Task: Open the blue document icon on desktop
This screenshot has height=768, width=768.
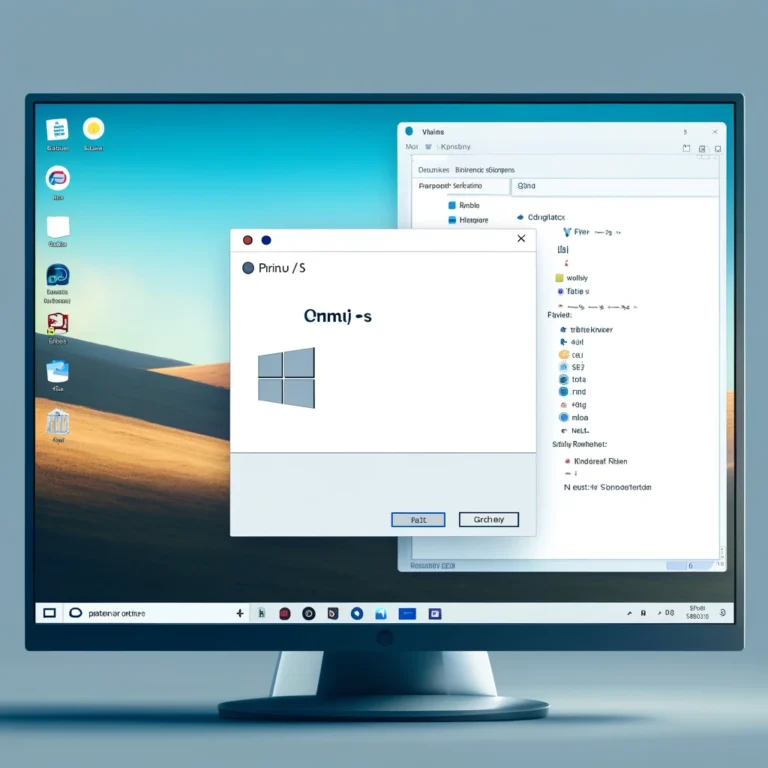Action: pos(57,129)
